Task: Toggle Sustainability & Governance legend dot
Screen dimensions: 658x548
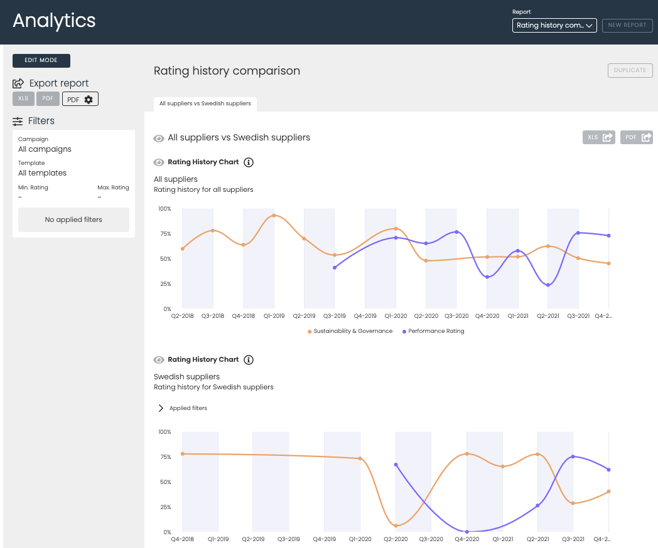Action: 310,332
